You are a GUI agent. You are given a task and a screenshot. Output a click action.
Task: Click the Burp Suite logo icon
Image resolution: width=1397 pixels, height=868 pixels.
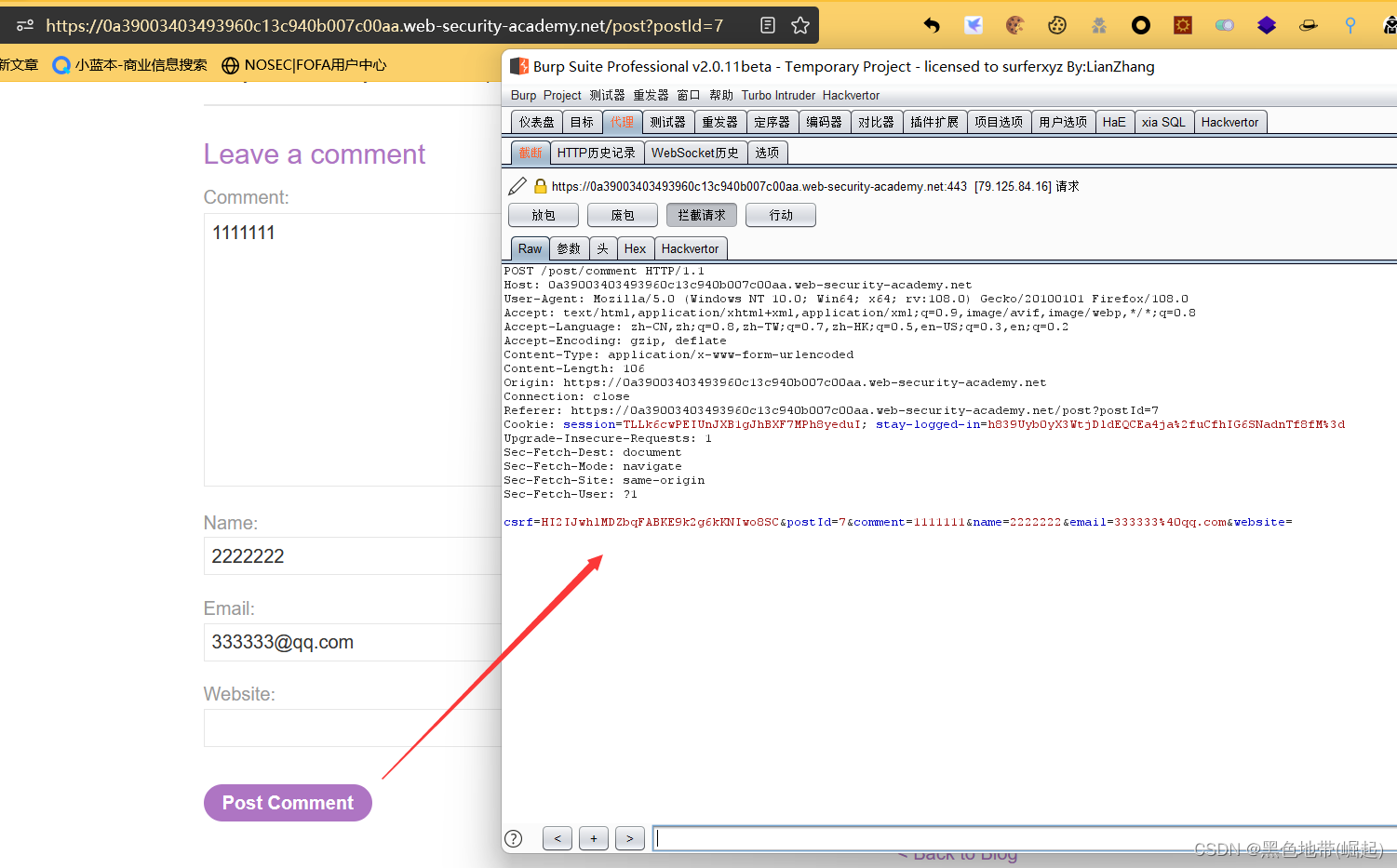(x=519, y=66)
